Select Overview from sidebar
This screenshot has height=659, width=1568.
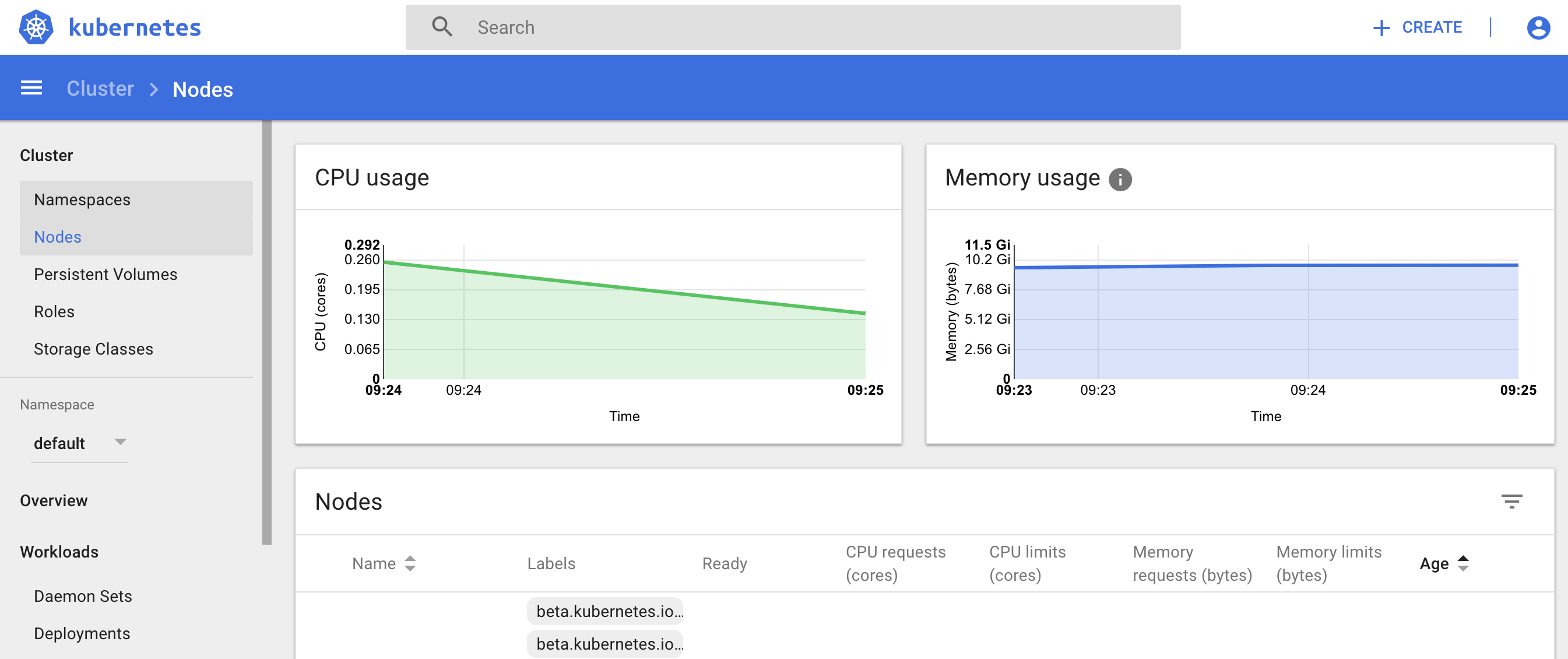point(54,500)
